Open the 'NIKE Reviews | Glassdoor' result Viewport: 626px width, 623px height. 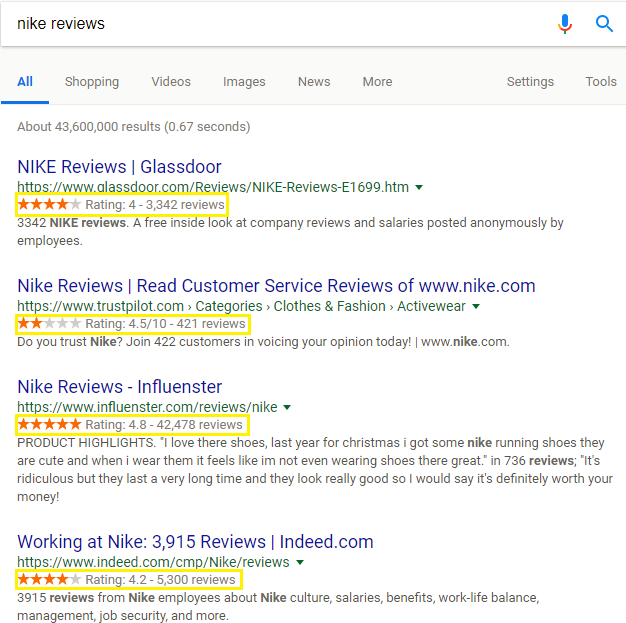(119, 167)
